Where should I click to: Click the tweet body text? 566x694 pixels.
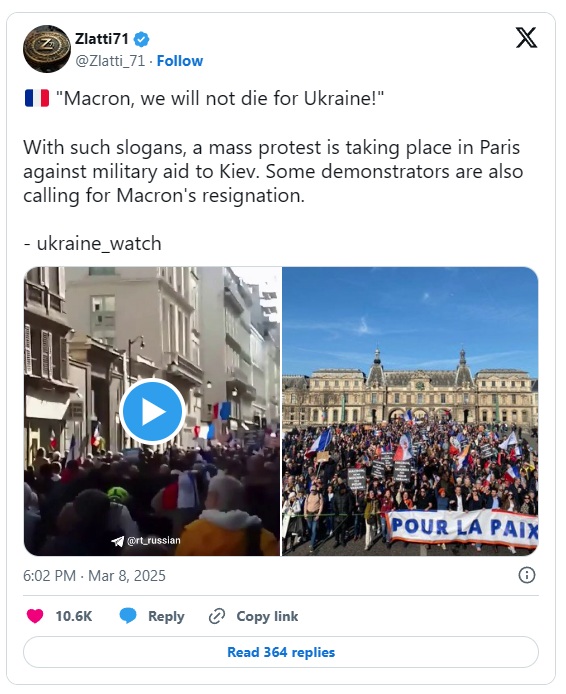pos(273,171)
